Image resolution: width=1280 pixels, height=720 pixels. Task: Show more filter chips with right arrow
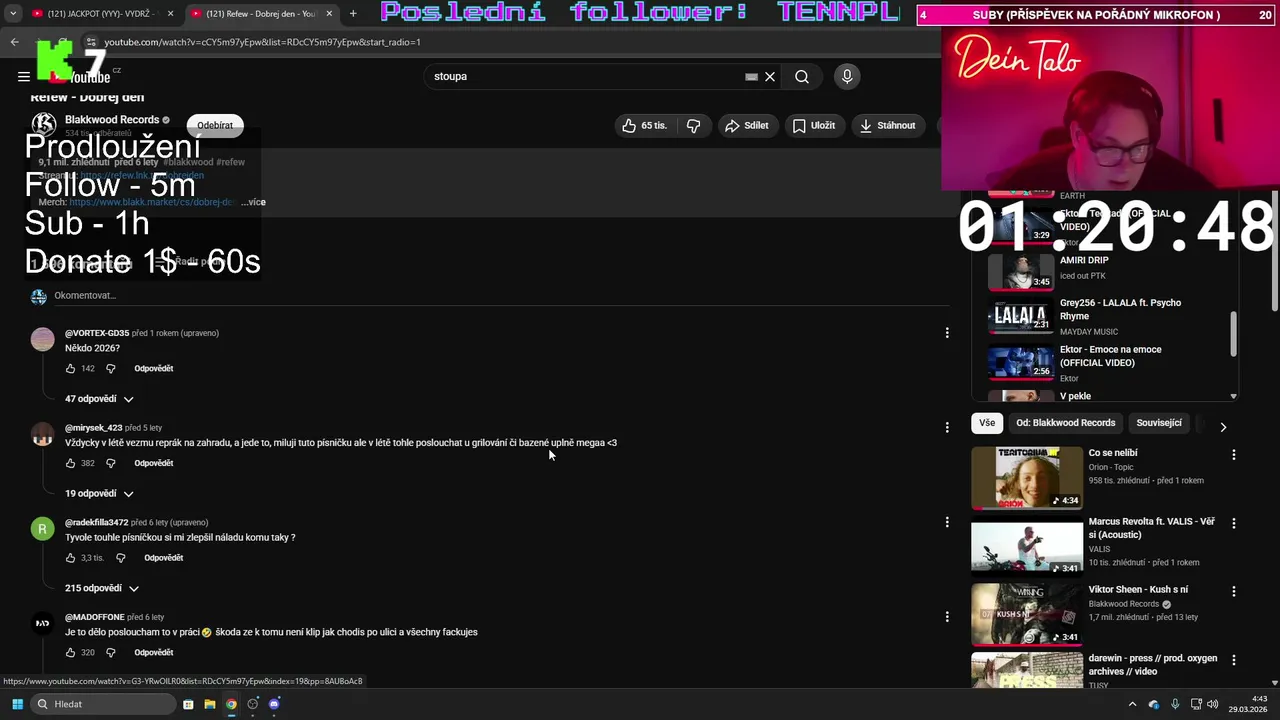(x=1223, y=427)
